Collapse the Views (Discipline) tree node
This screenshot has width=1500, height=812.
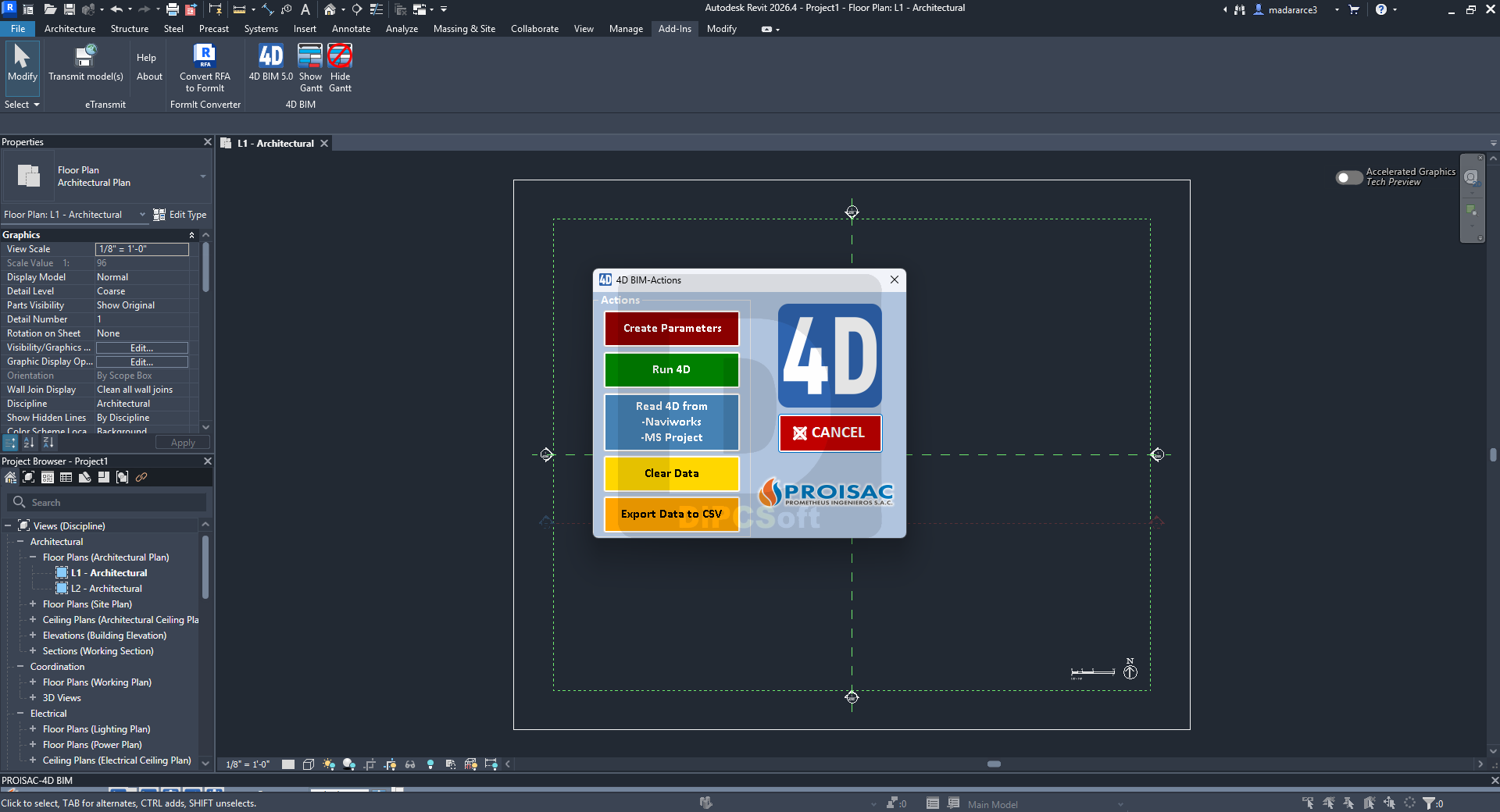[x=8, y=526]
